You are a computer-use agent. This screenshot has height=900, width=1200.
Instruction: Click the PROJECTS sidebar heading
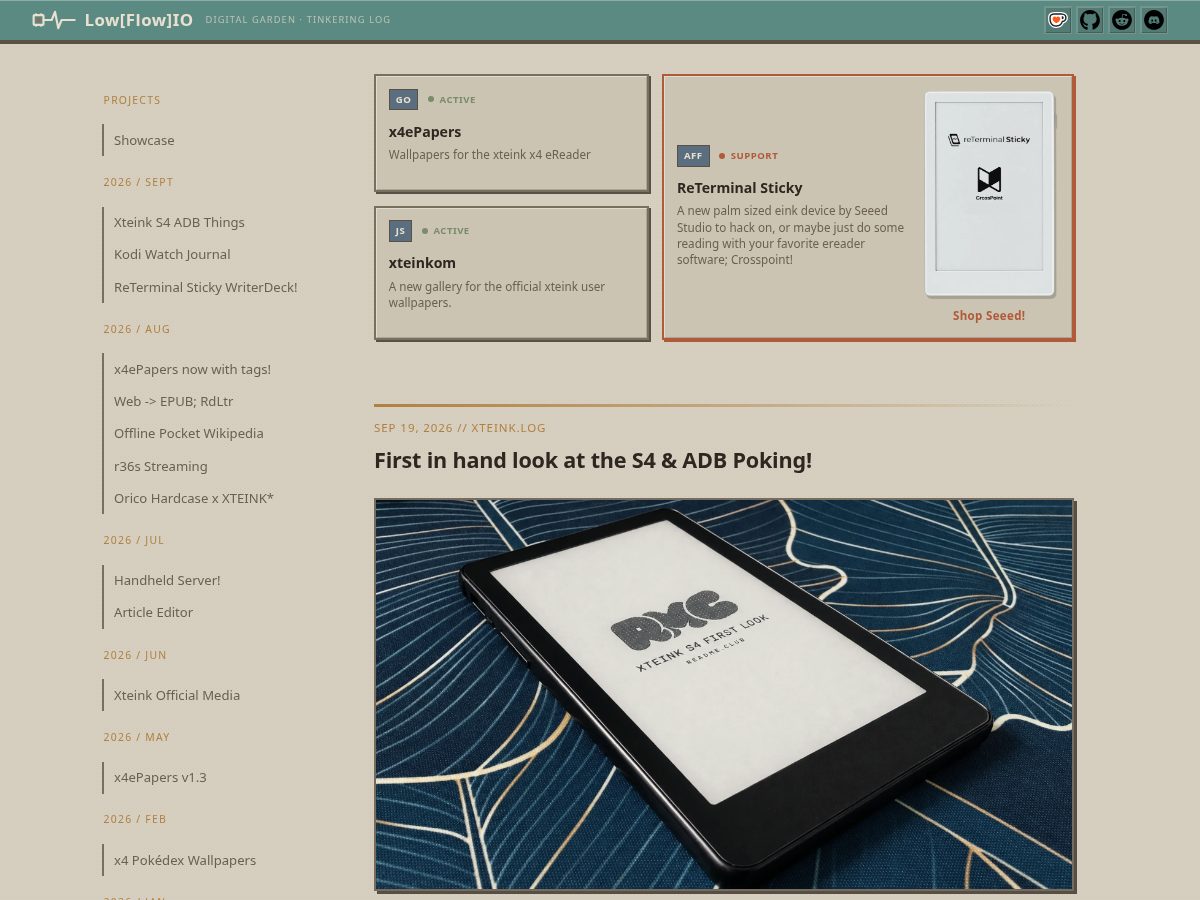point(132,100)
